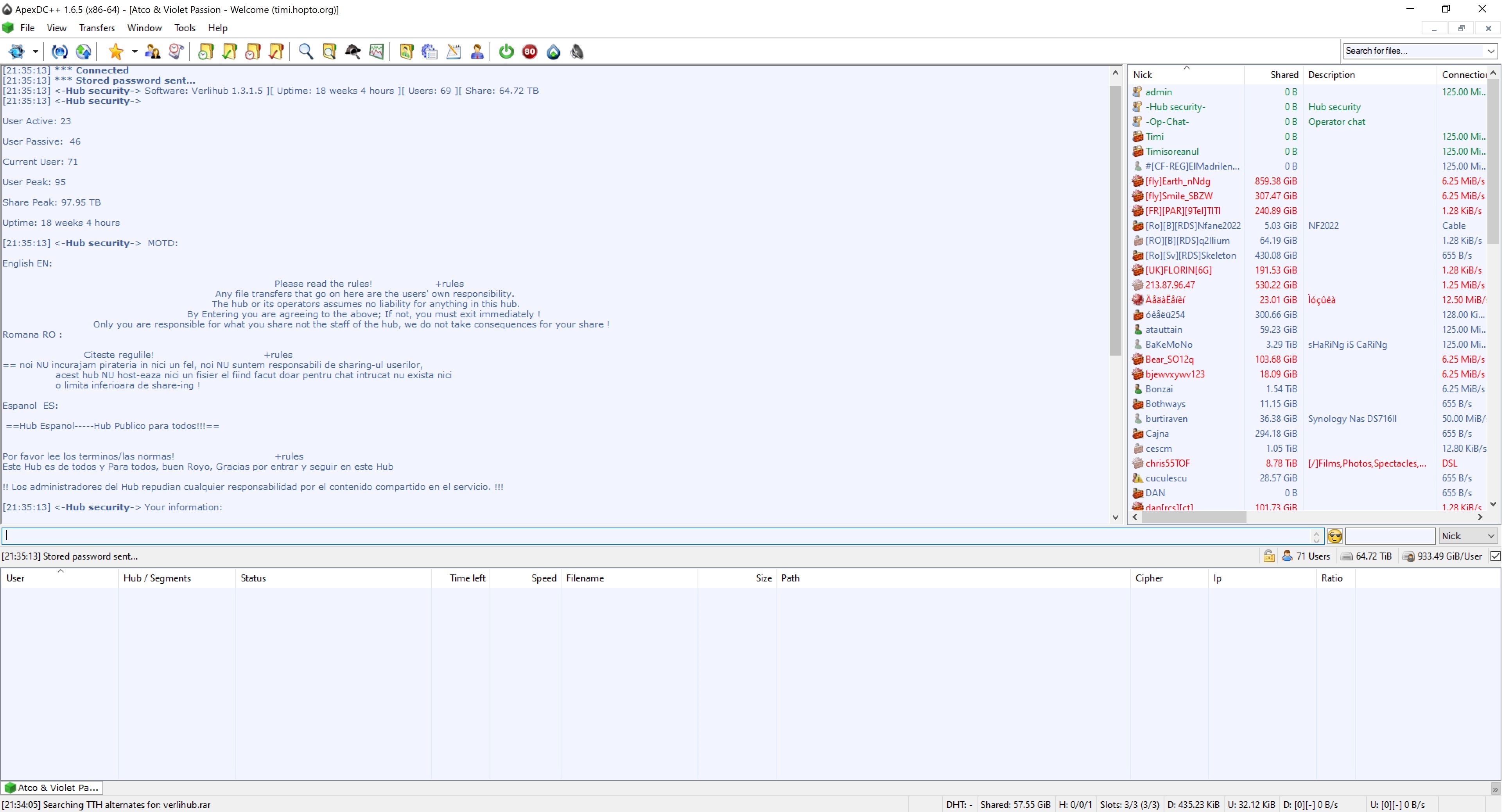The height and width of the screenshot is (812, 1503).
Task: Open the Transfers menu
Action: pos(96,28)
